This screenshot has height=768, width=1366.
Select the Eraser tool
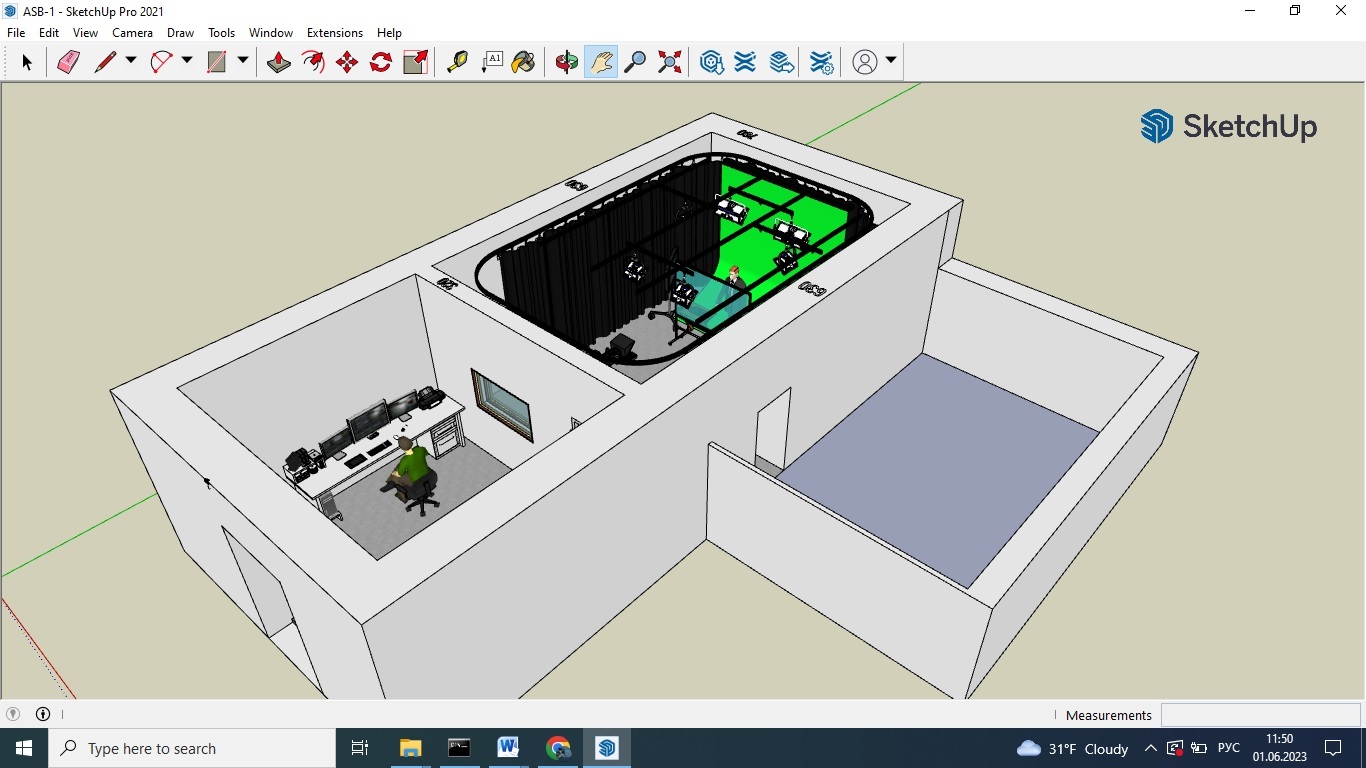tap(68, 62)
